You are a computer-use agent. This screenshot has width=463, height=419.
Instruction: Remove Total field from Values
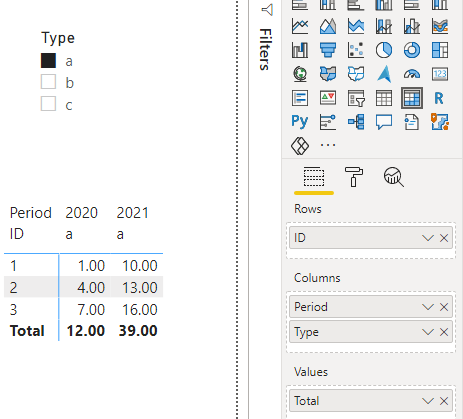point(444,401)
